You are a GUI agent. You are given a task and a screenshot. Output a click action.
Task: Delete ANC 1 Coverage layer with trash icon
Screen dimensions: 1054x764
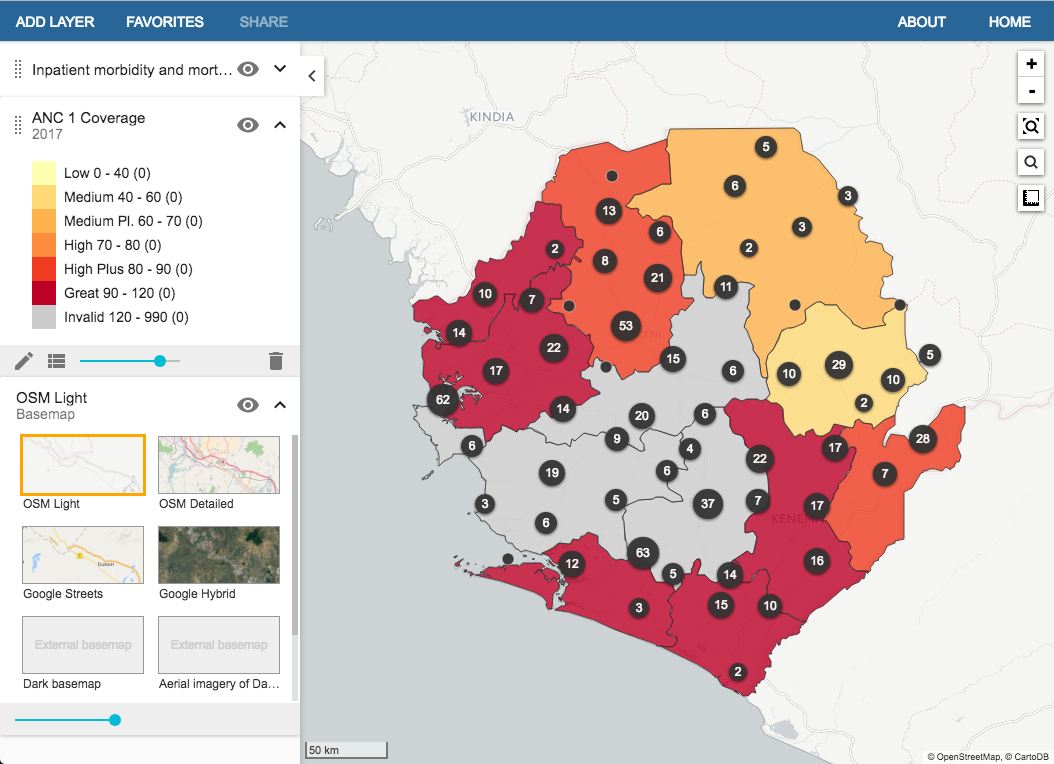pos(276,361)
